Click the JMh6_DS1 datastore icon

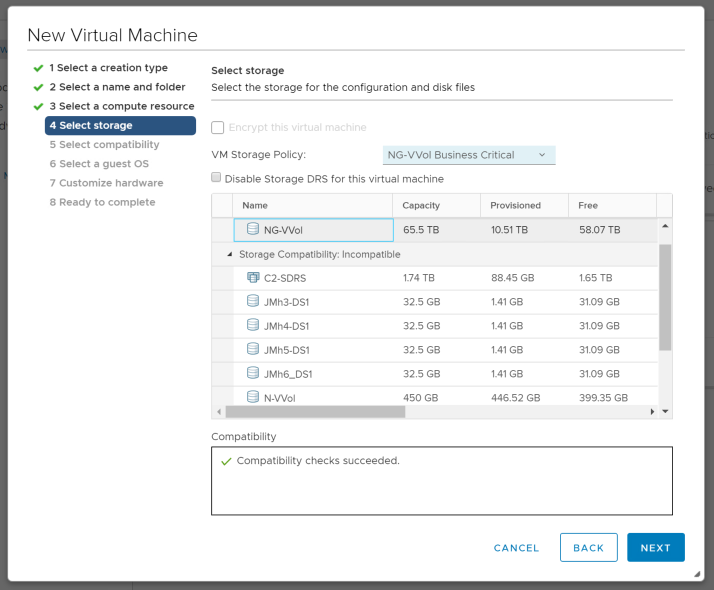pos(253,373)
